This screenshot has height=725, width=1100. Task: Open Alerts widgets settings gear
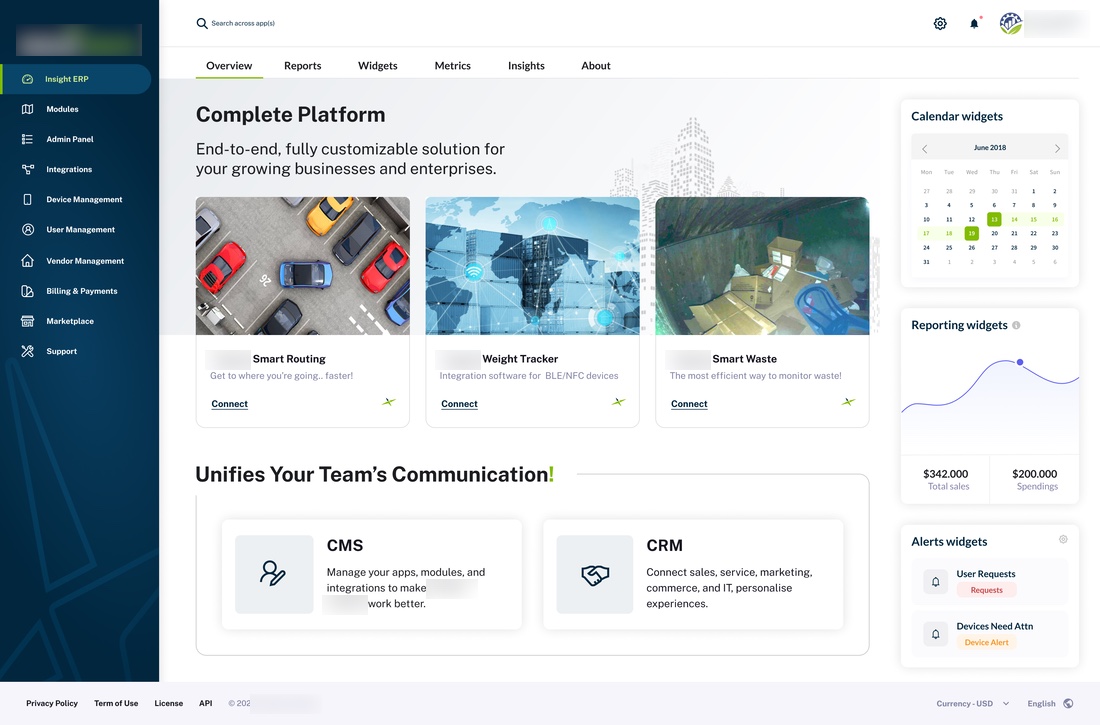[1063, 540]
